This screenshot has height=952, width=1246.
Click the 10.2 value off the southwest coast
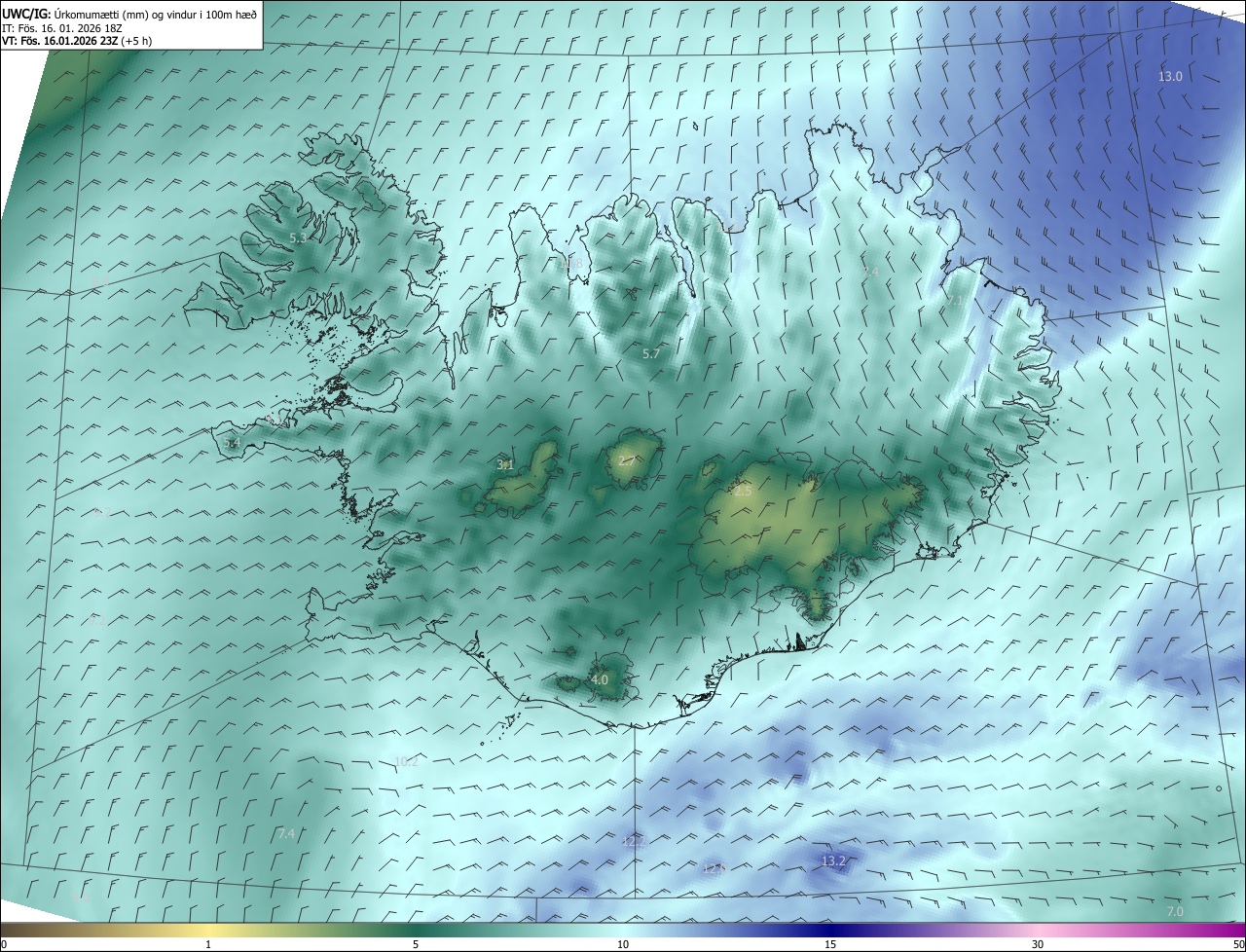click(406, 761)
